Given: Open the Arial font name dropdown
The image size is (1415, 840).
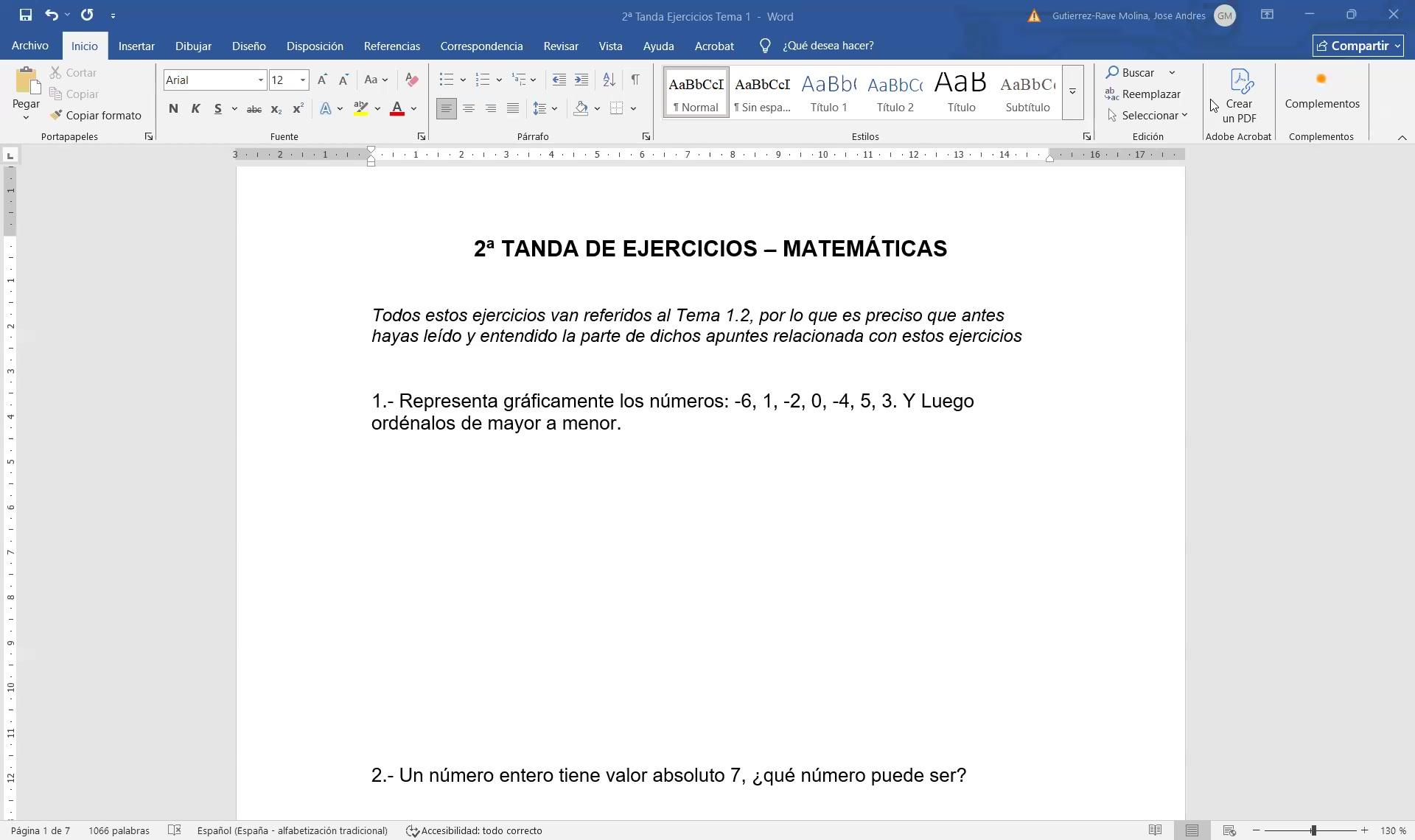Looking at the screenshot, I should (x=260, y=80).
